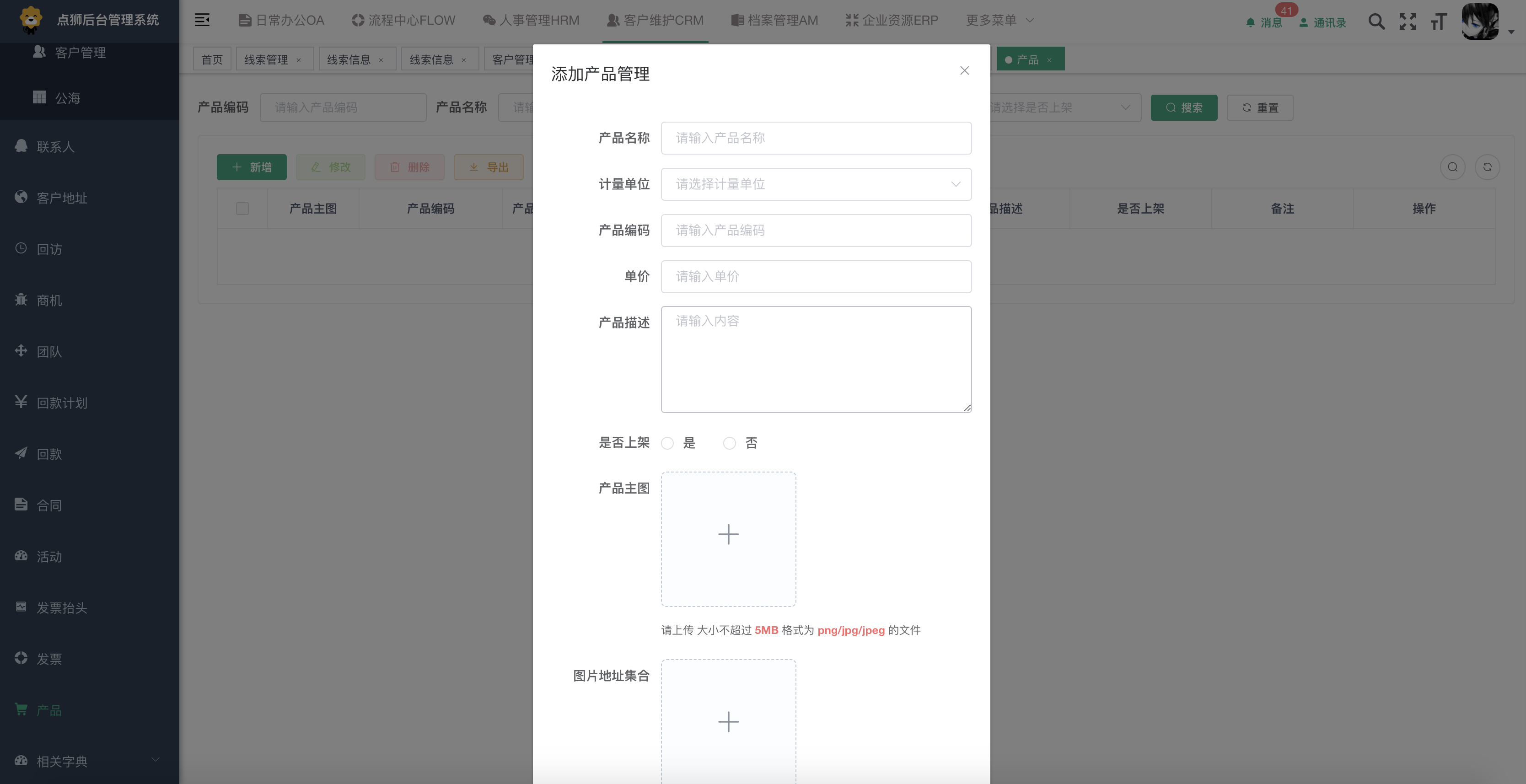Select 否 radio for 是否上架
Viewport: 1526px width, 784px height.
tap(729, 443)
